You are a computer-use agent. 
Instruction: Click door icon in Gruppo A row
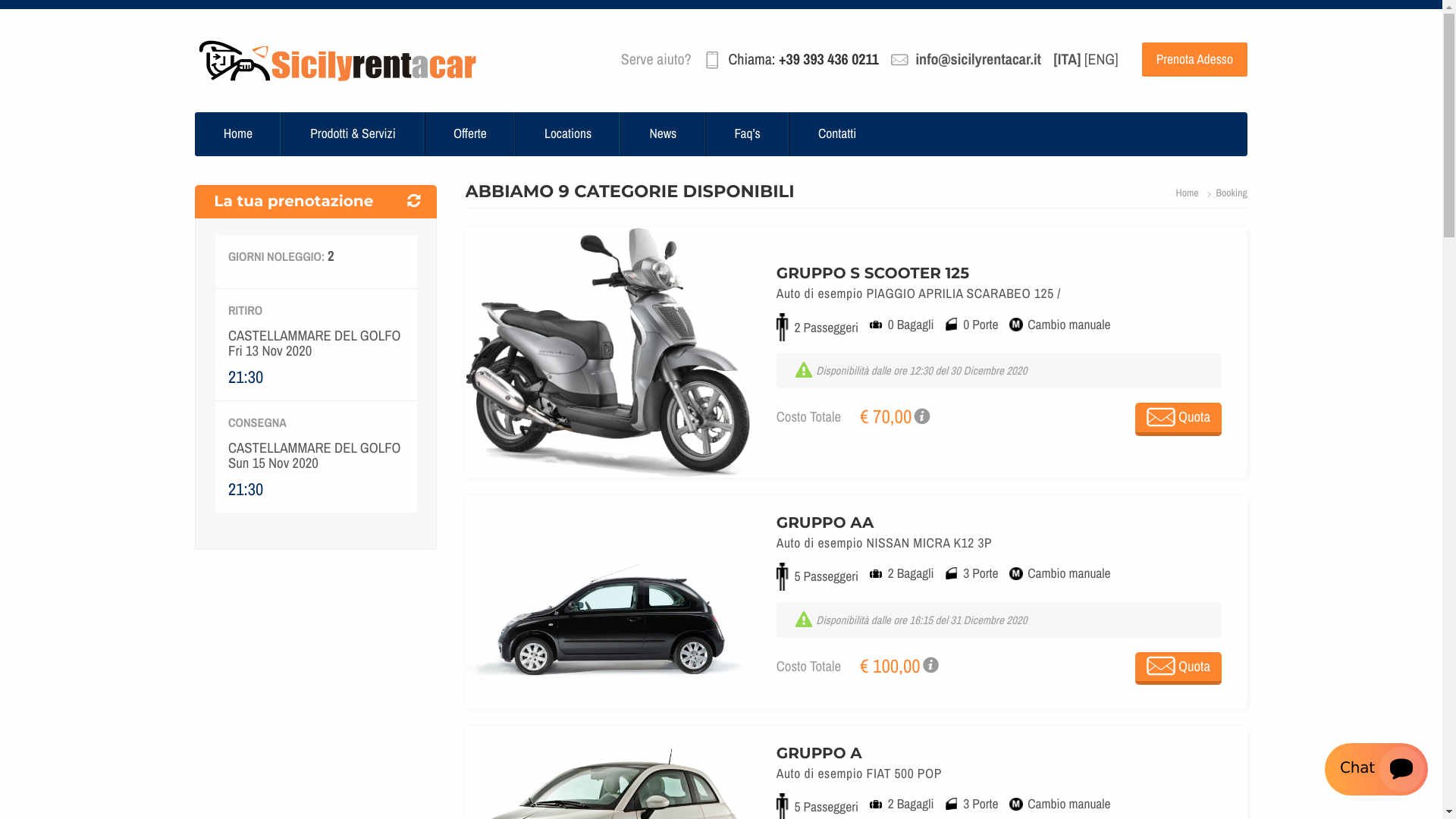point(952,805)
